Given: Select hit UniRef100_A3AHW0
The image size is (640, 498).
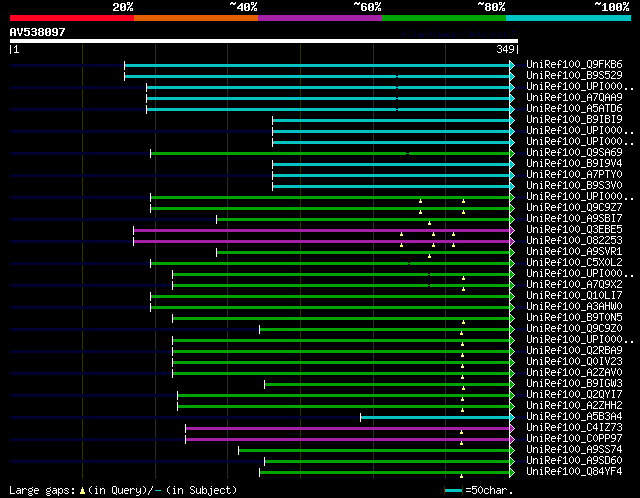Looking at the screenshot, I should pyautogui.click(x=574, y=307).
